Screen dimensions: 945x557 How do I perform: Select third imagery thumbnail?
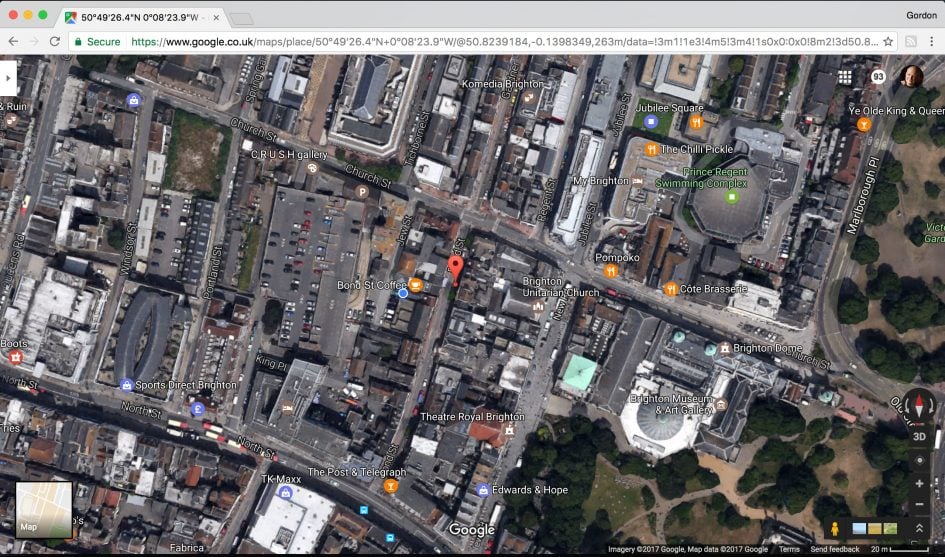(x=890, y=529)
